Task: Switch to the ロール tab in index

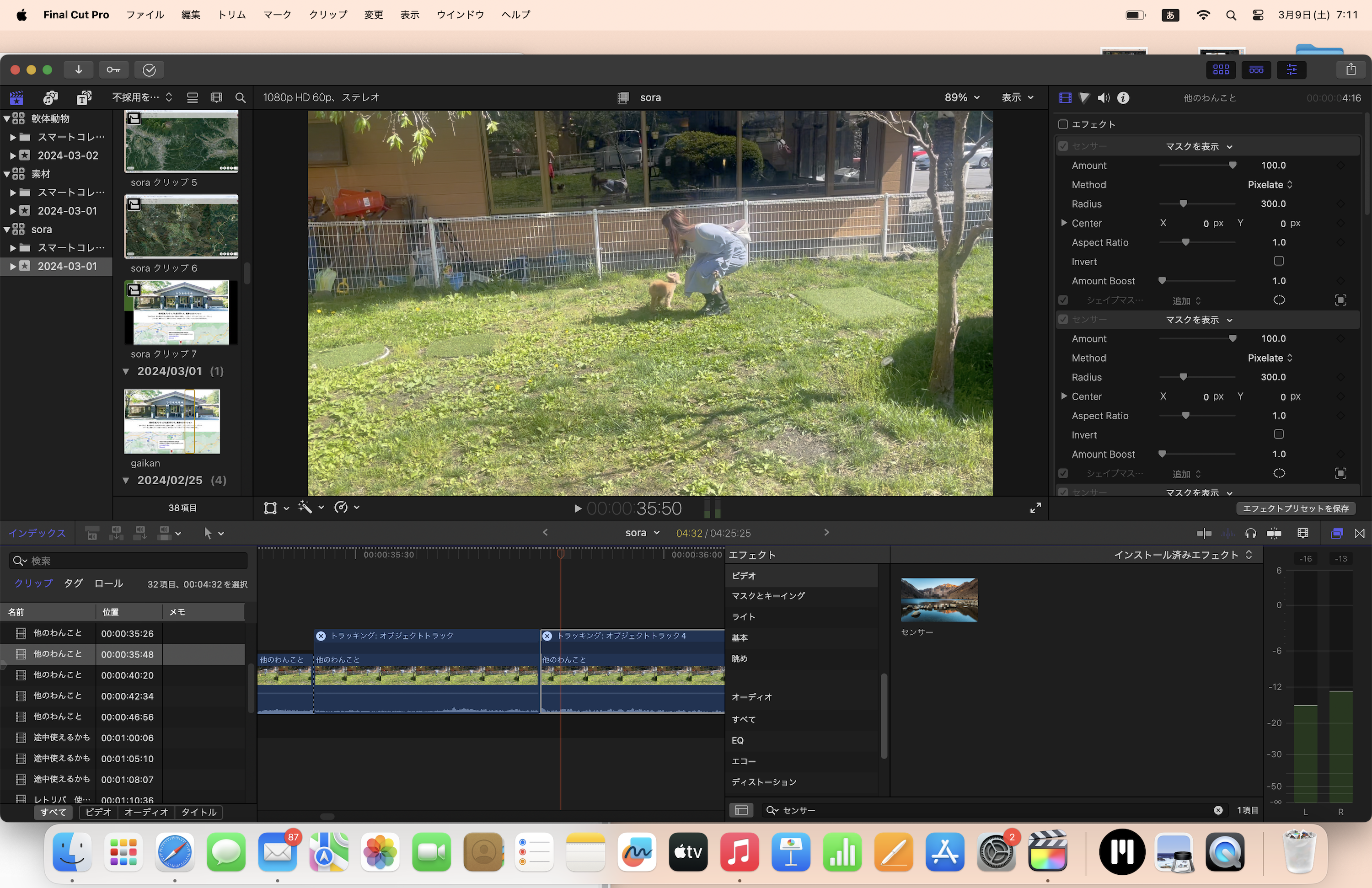Action: 108,583
